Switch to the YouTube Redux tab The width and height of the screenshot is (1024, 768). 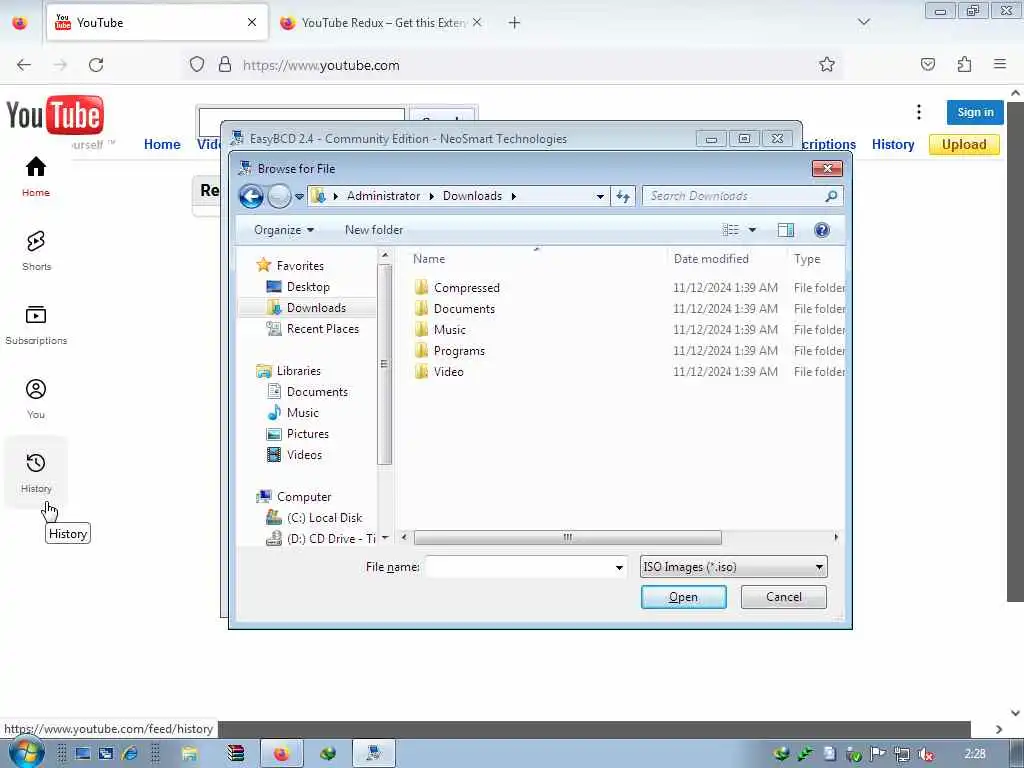click(381, 23)
